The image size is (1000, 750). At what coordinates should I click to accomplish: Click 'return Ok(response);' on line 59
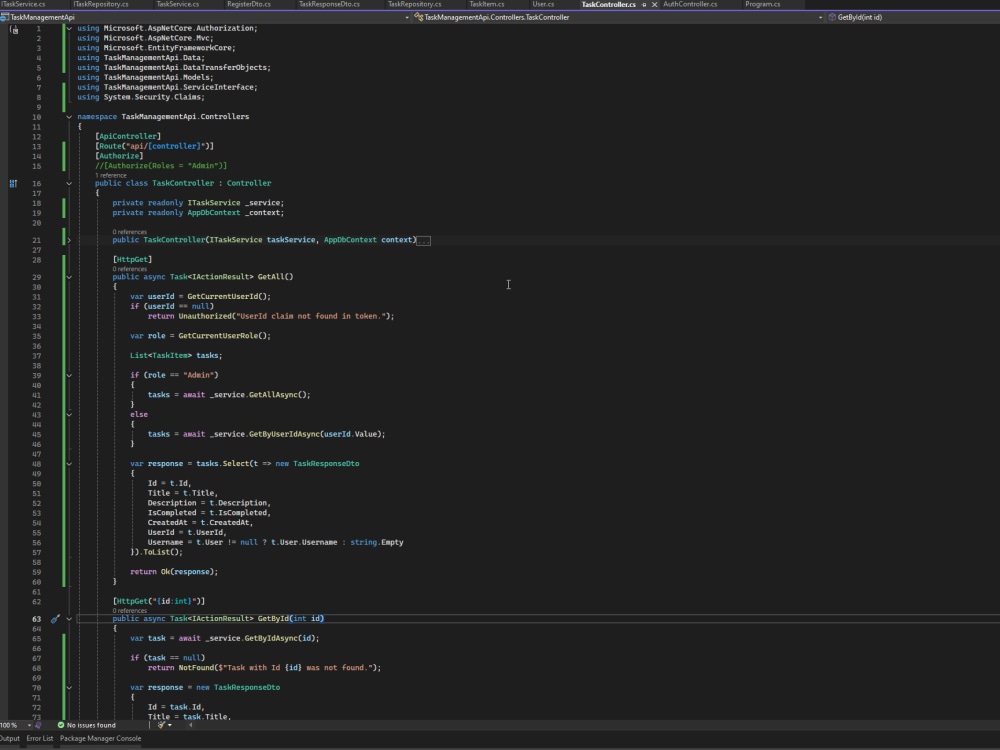(174, 572)
